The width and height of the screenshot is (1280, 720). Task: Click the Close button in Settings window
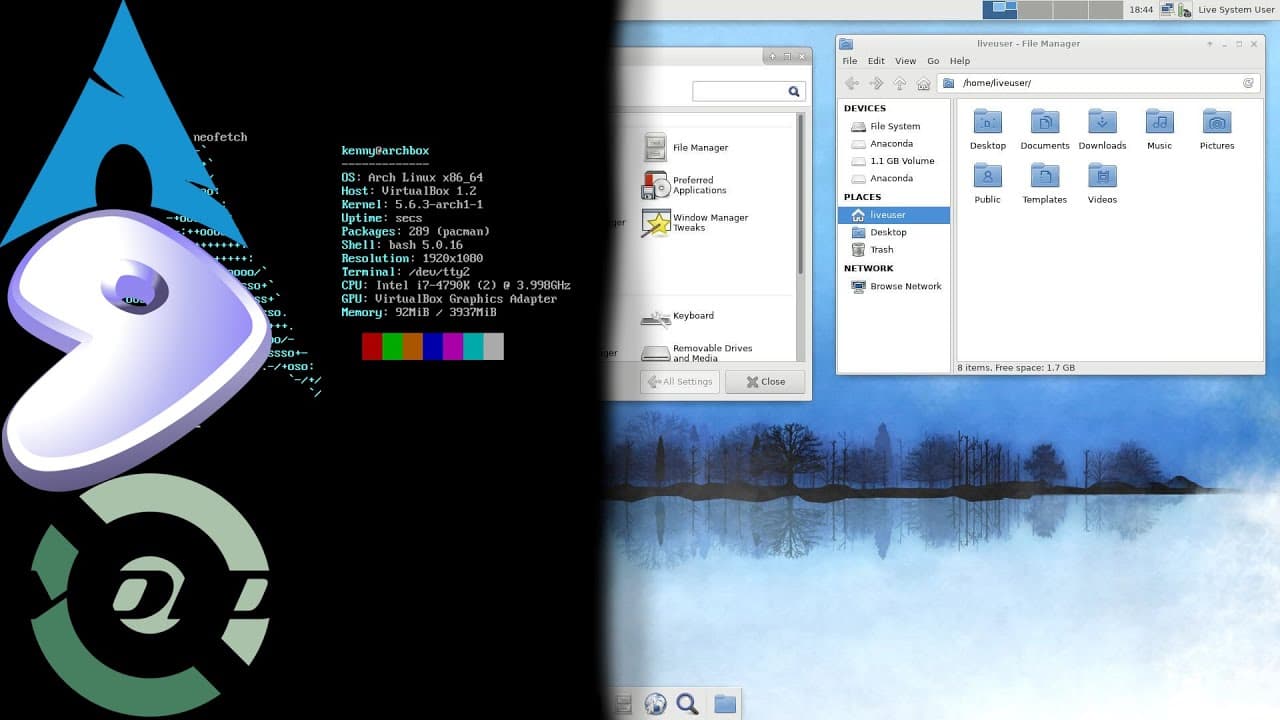763,381
